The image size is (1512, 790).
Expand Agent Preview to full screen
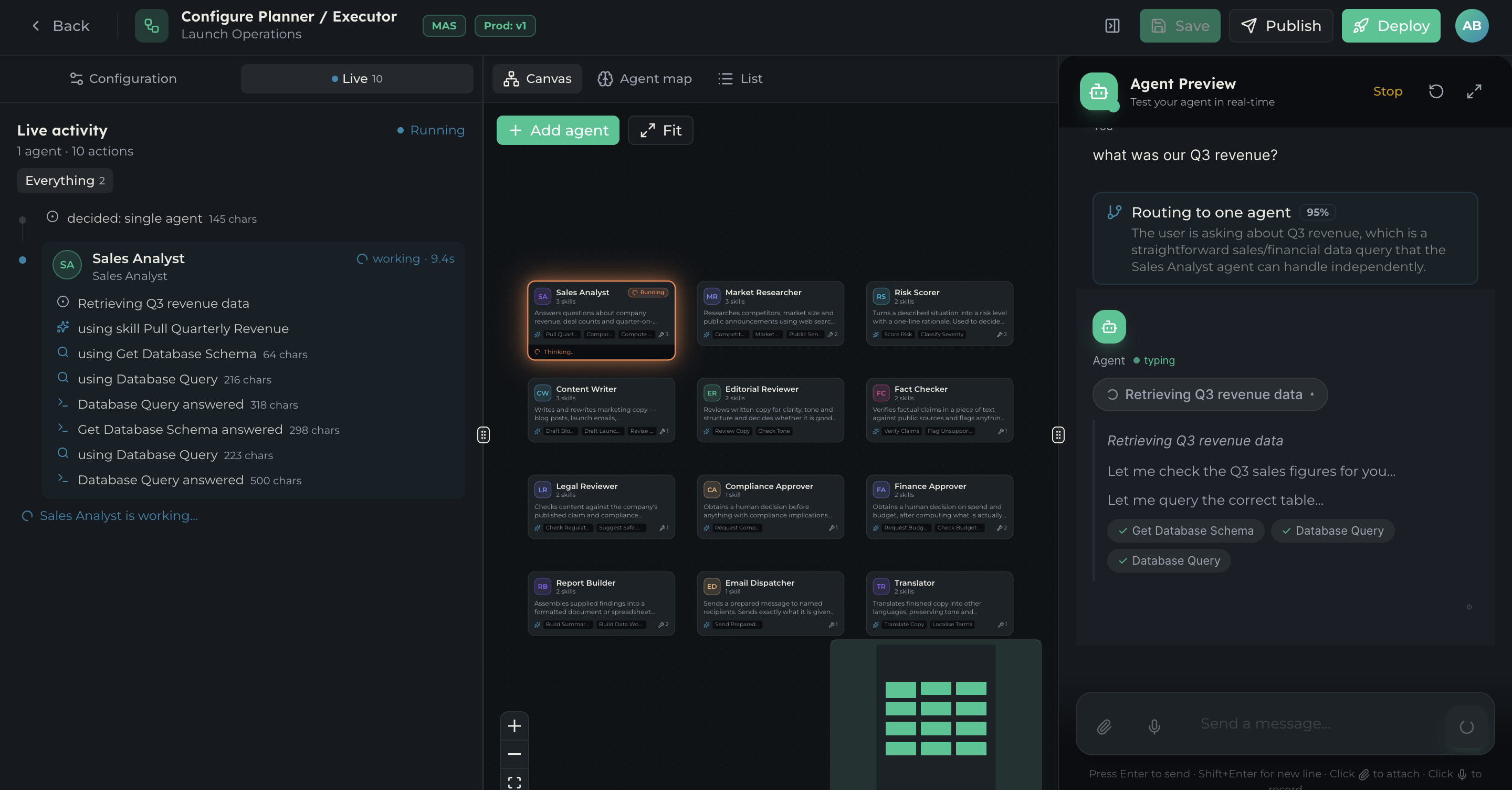(1474, 91)
